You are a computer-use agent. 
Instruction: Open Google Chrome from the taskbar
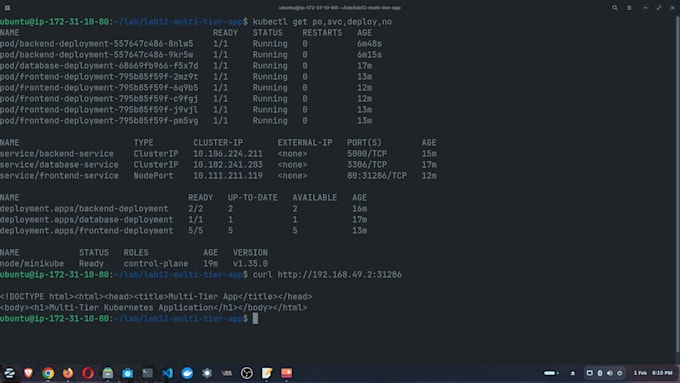point(48,373)
